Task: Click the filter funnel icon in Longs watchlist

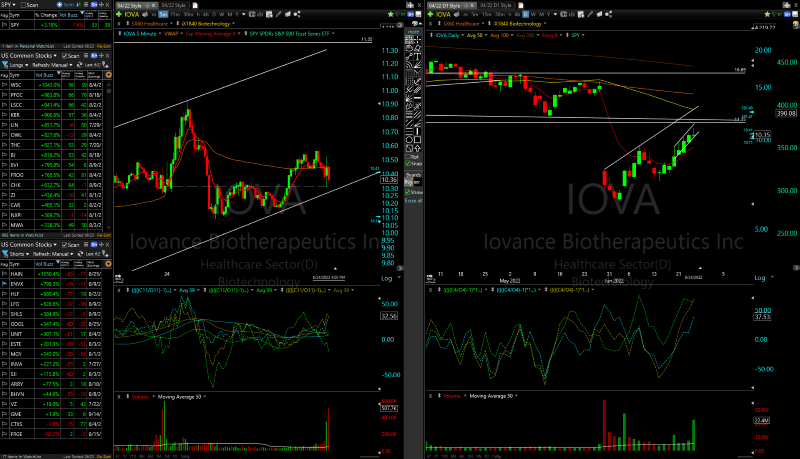Action: coord(5,65)
